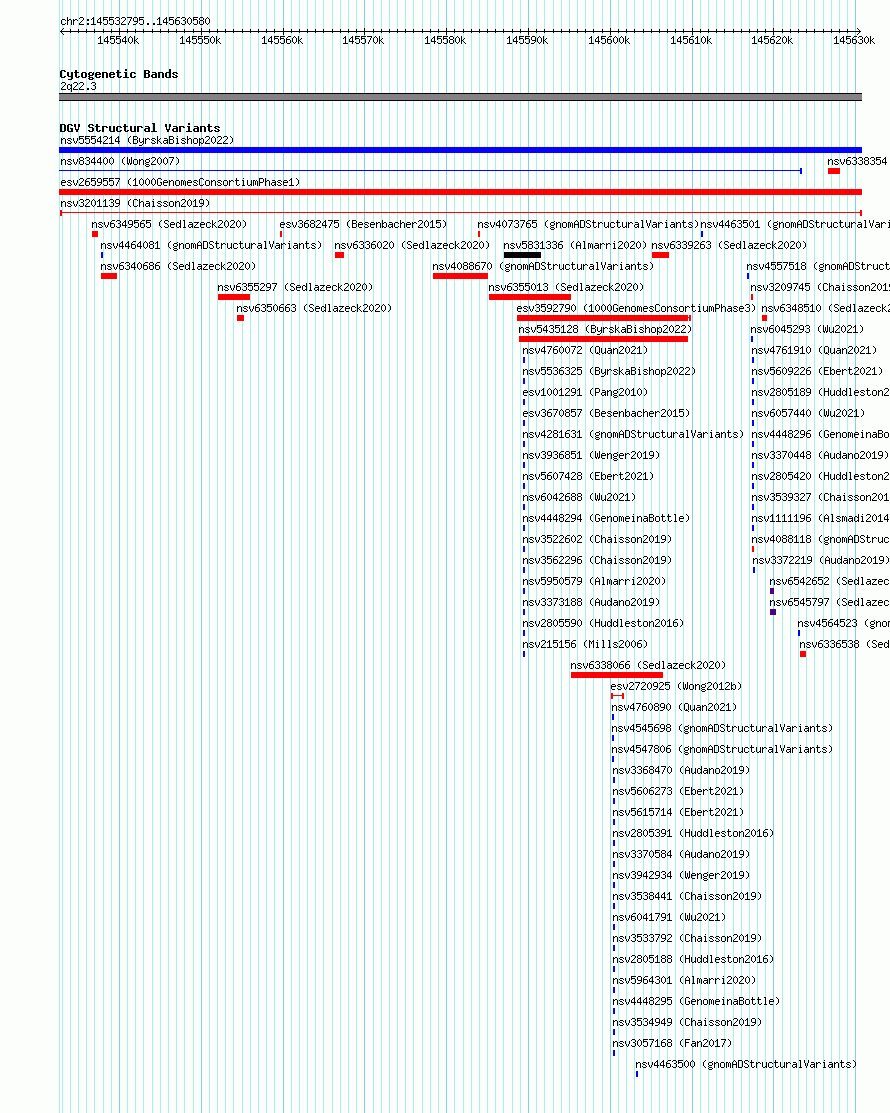The image size is (890, 1113).
Task: Click the nsv5554214 (ByrskaBishop2022) variant label
Action: pyautogui.click(x=147, y=141)
